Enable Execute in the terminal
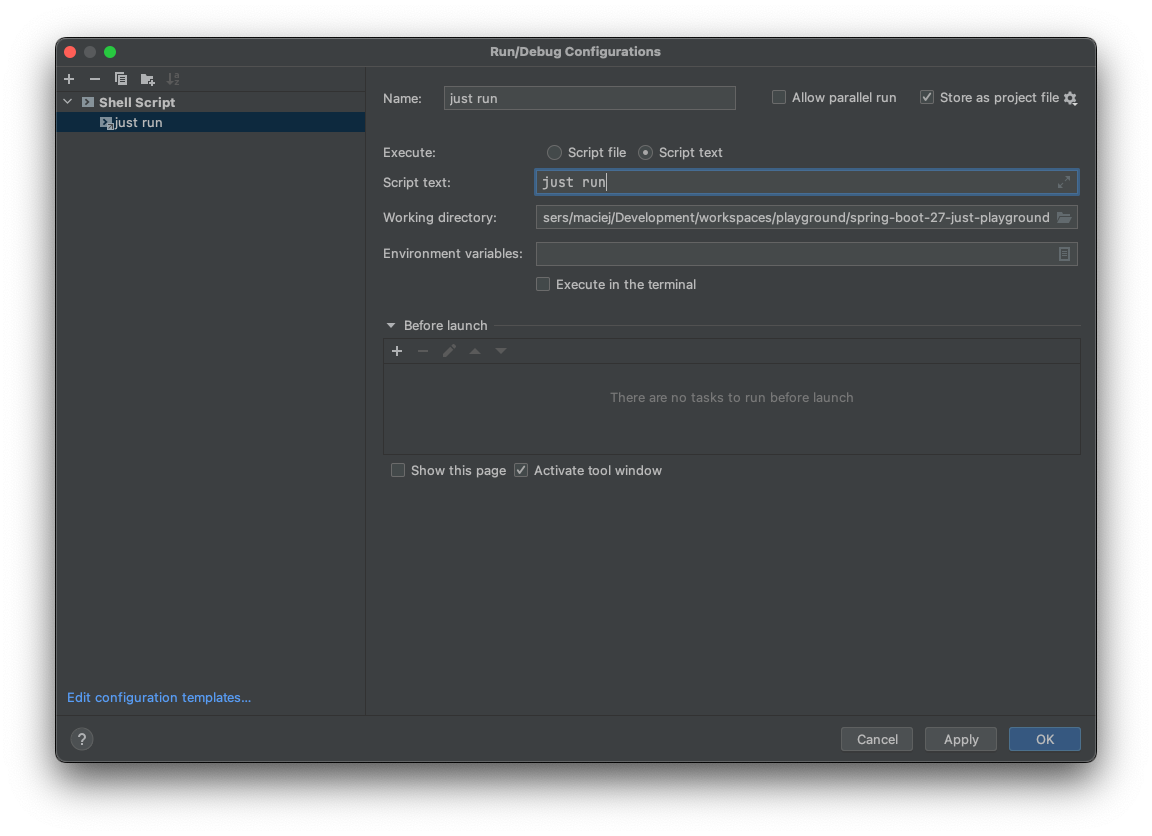Image resolution: width=1152 pixels, height=836 pixels. (x=543, y=284)
